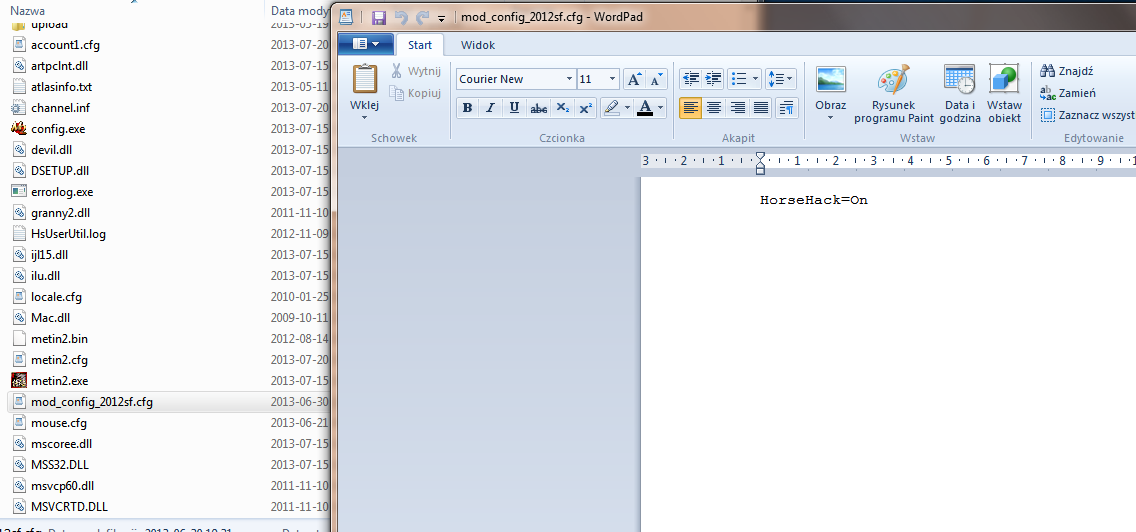Apply the red font color
1136x532 pixels.
click(x=645, y=108)
